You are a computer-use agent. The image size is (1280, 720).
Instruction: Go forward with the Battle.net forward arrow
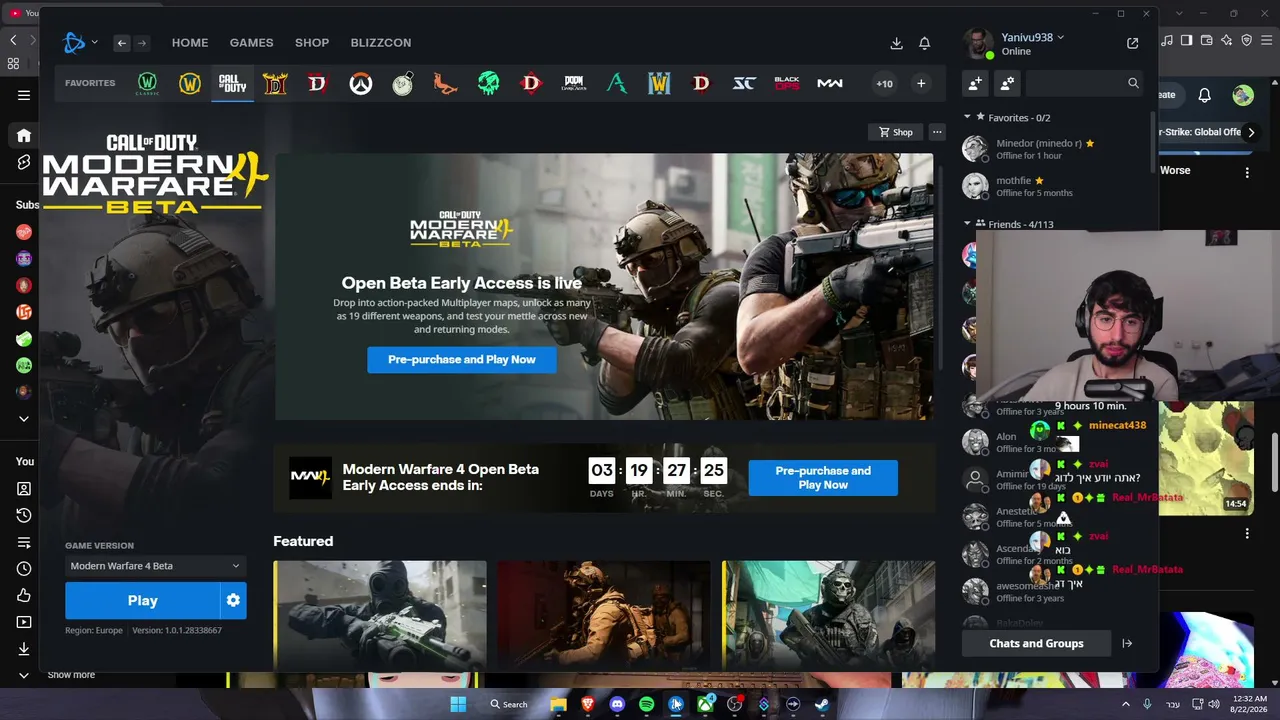(x=142, y=43)
